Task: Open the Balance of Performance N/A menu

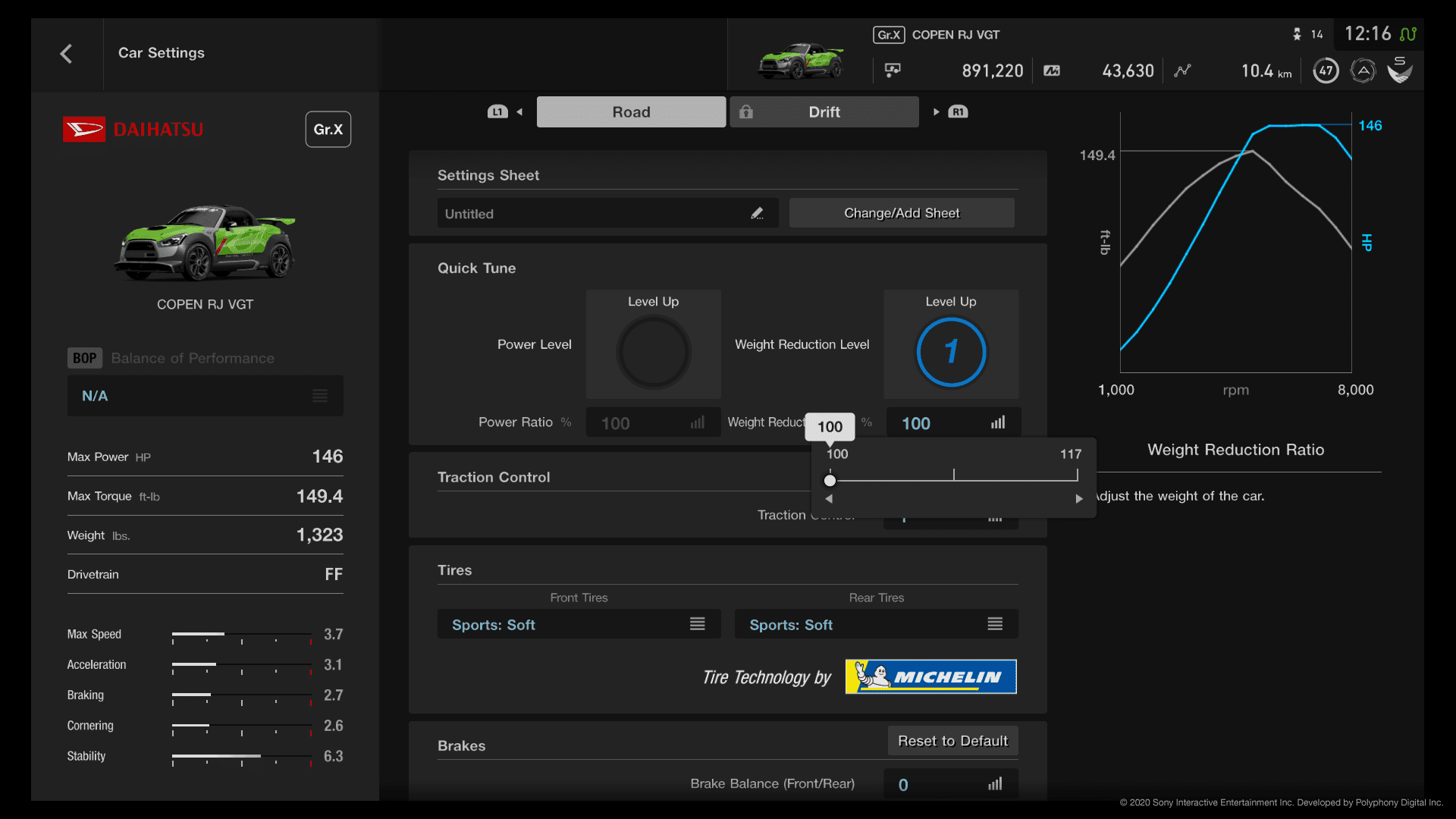Action: click(205, 396)
